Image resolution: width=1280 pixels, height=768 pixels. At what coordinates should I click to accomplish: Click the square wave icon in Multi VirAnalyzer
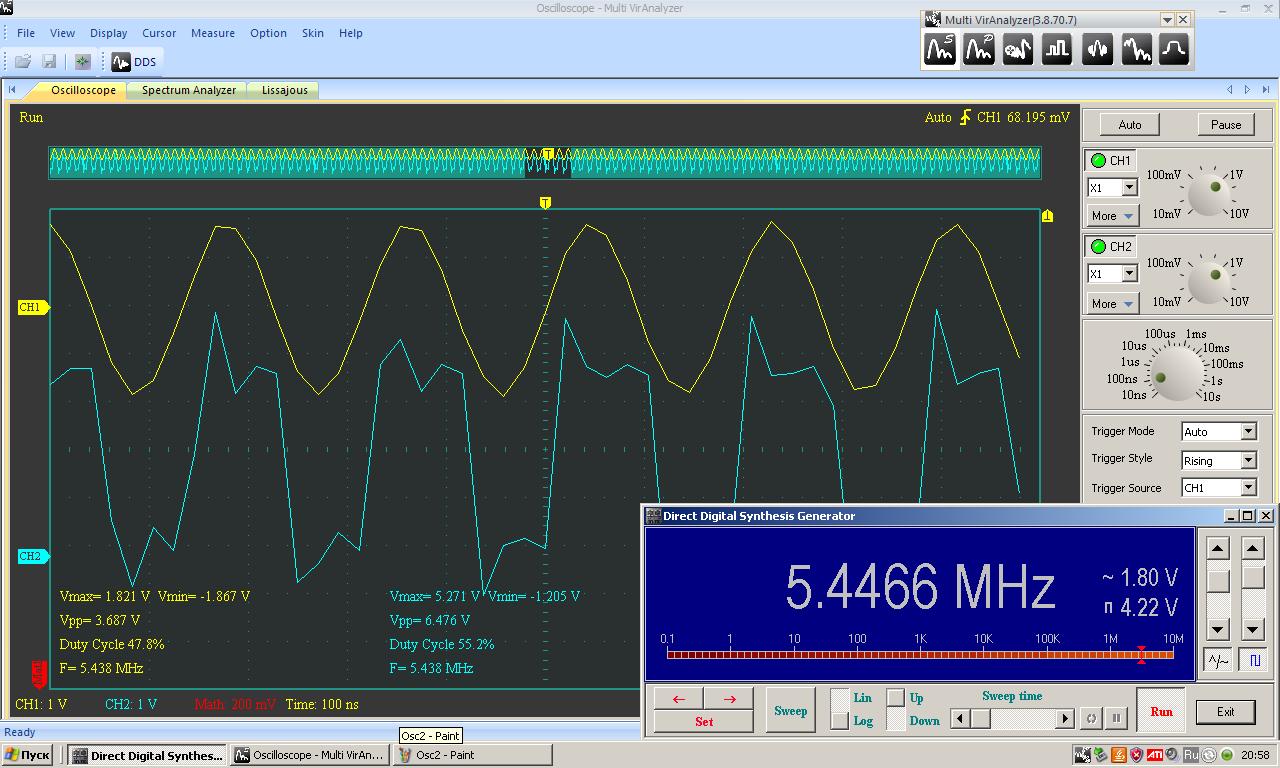(x=1057, y=49)
